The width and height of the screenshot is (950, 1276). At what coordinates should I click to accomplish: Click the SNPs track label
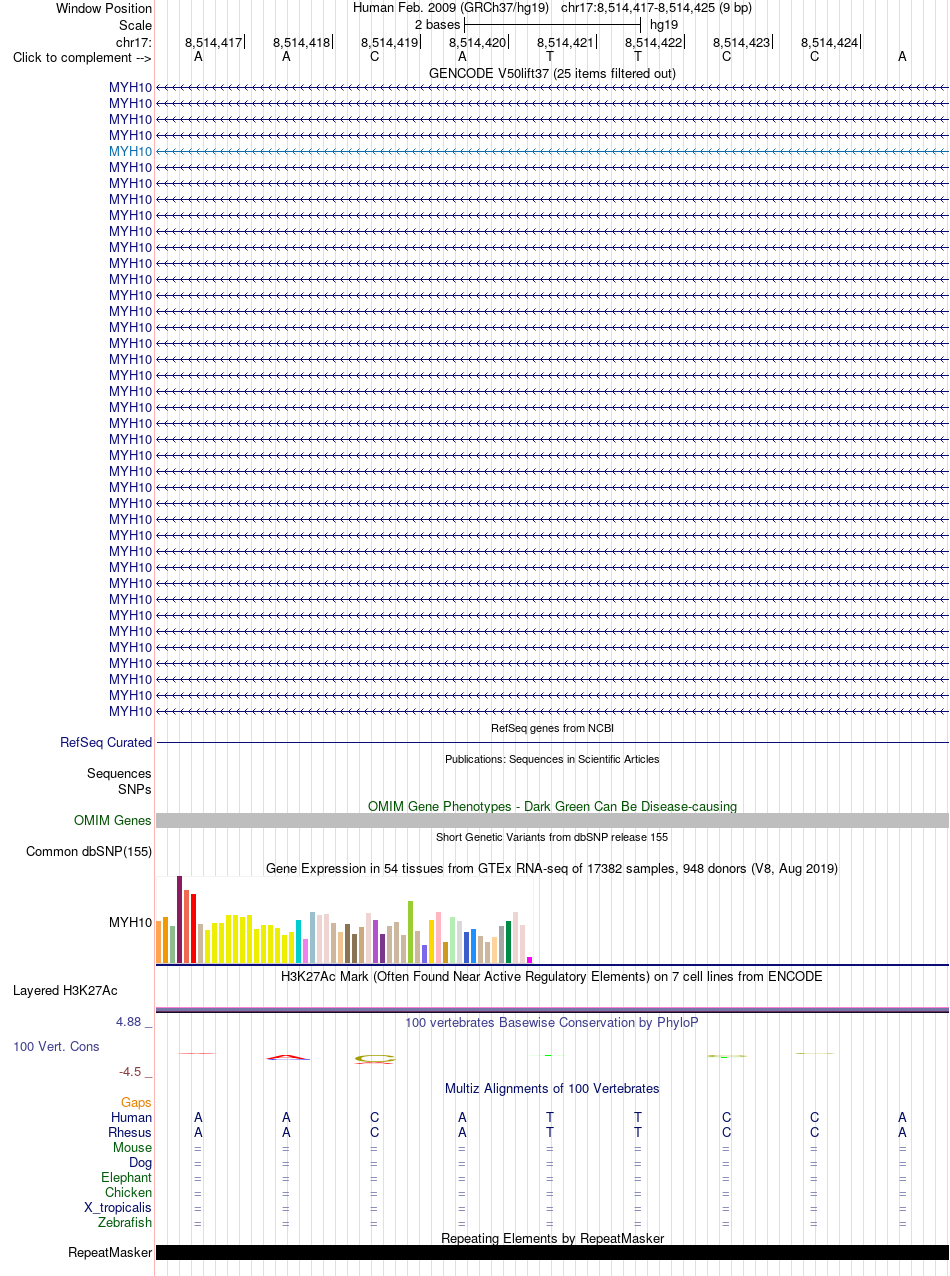135,789
